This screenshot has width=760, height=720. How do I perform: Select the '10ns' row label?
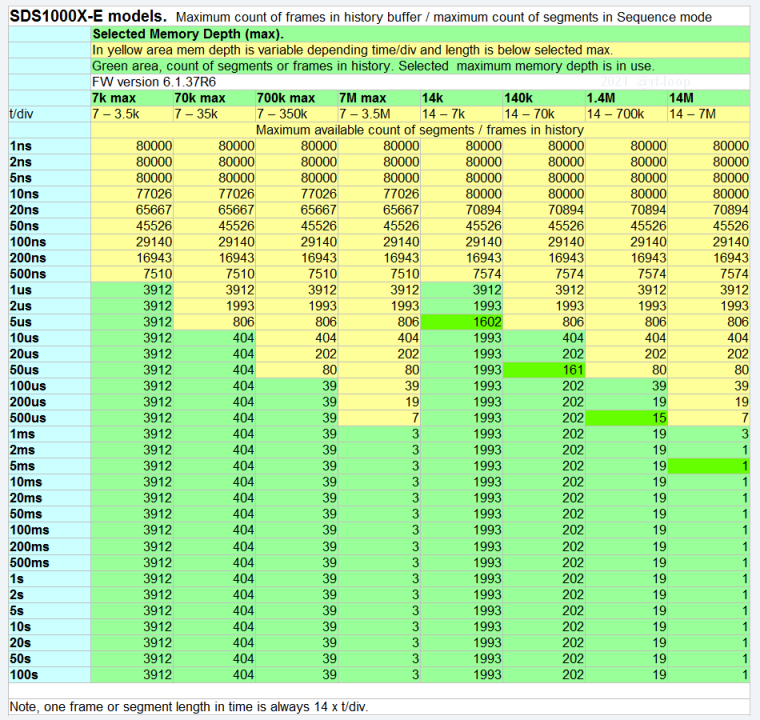(49, 194)
